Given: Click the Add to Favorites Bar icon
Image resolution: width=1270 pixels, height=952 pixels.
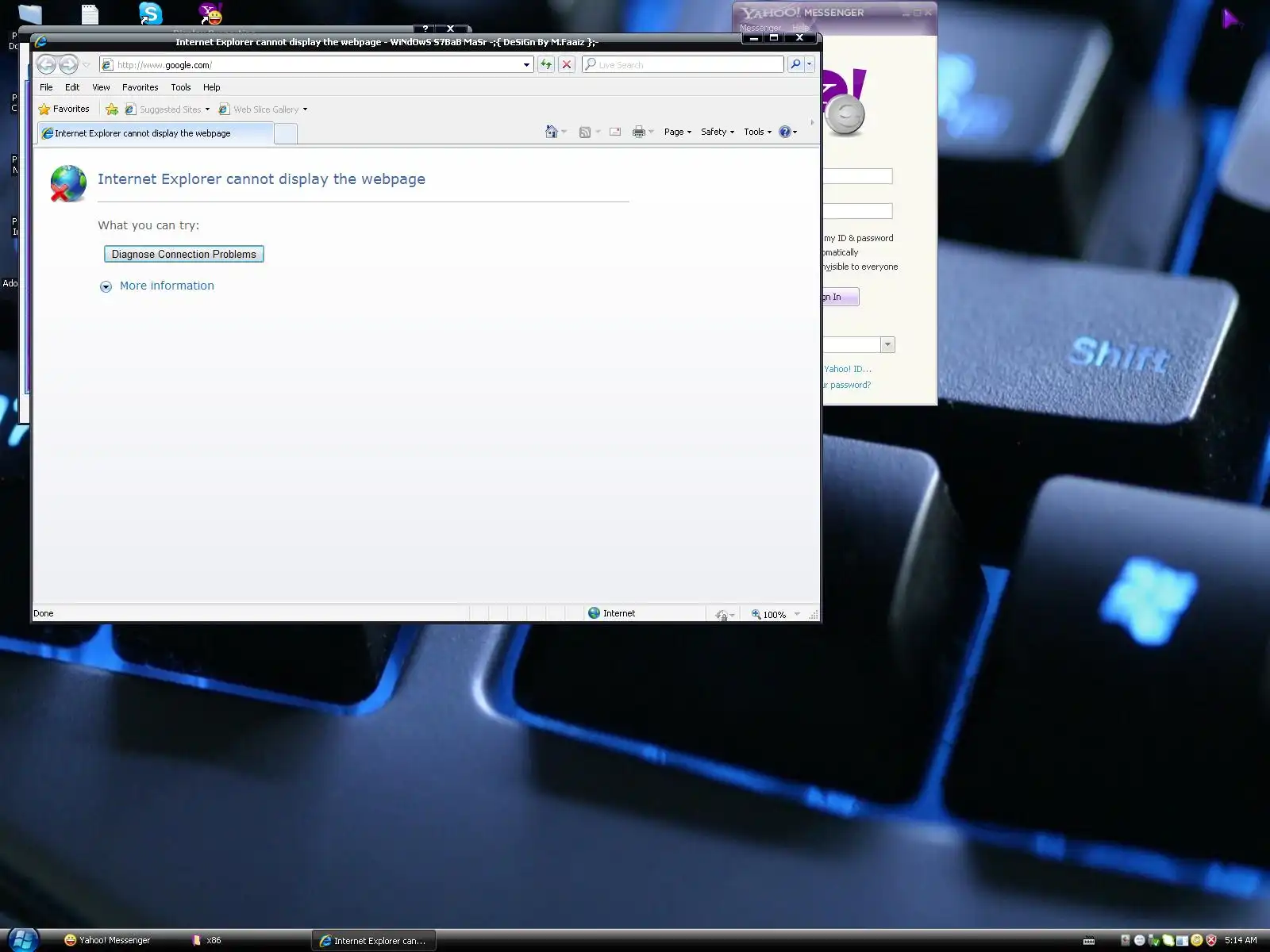Looking at the screenshot, I should (x=112, y=109).
